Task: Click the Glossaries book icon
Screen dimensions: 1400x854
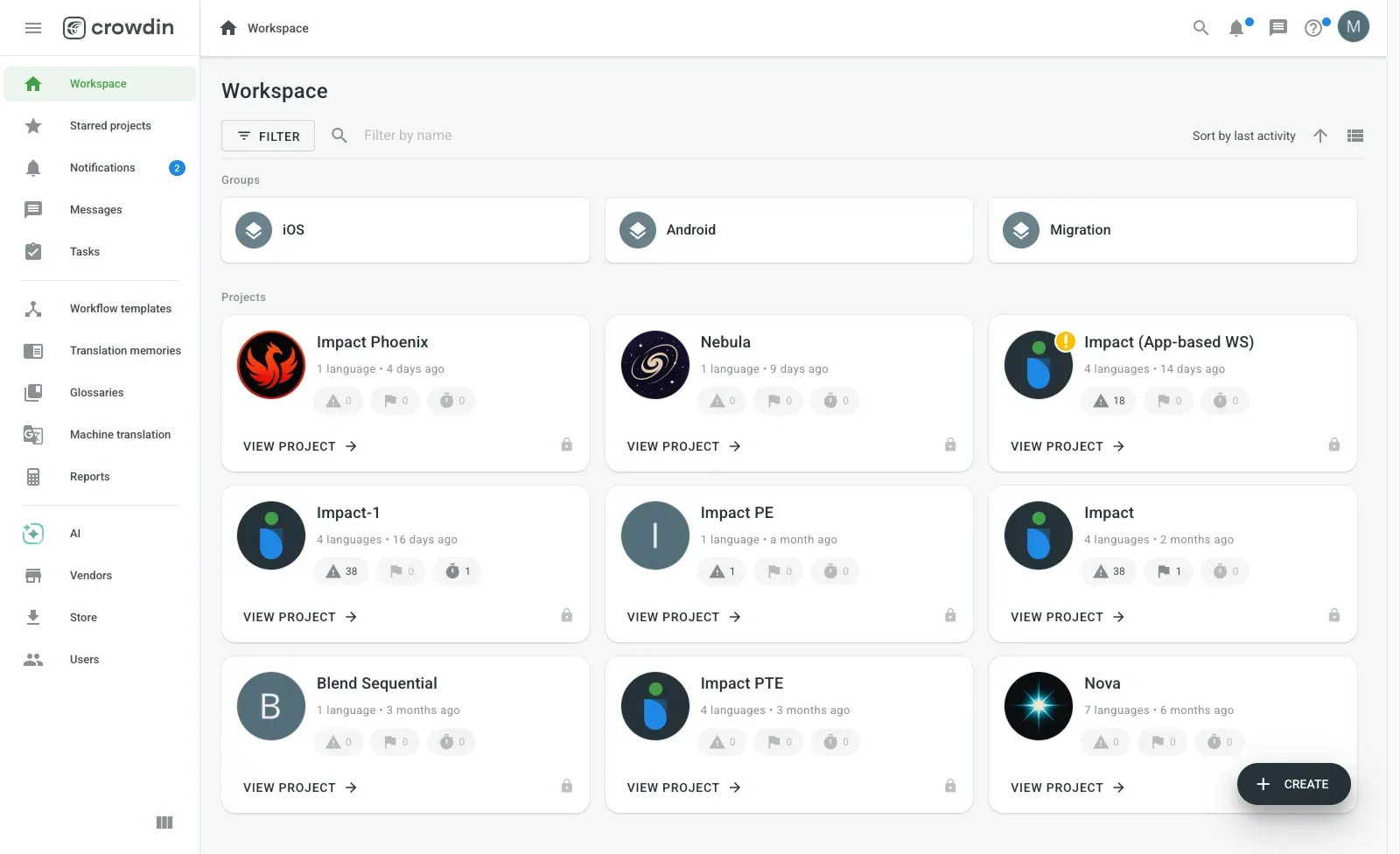Action: pyautogui.click(x=33, y=392)
